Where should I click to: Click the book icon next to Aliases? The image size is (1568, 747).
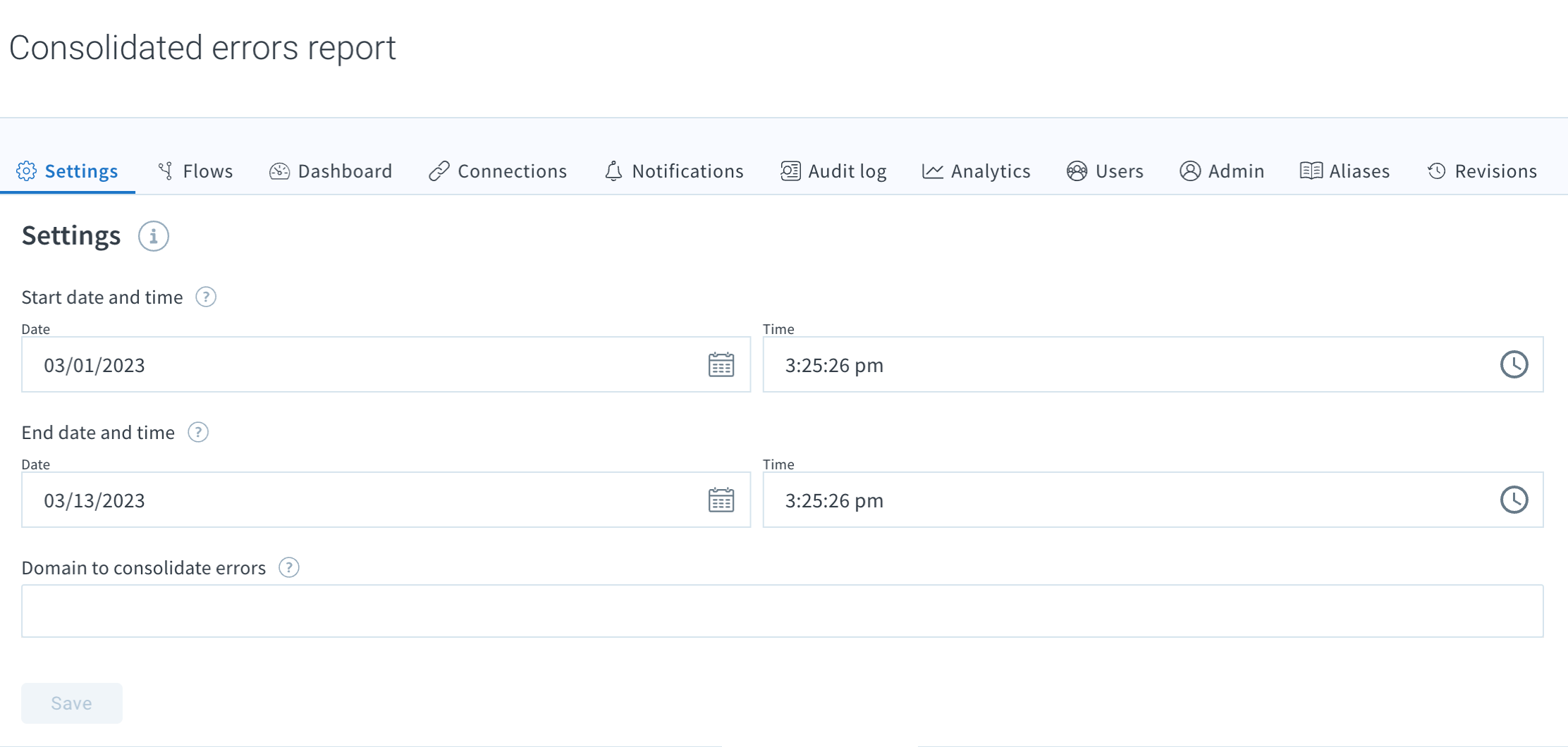coord(1310,171)
